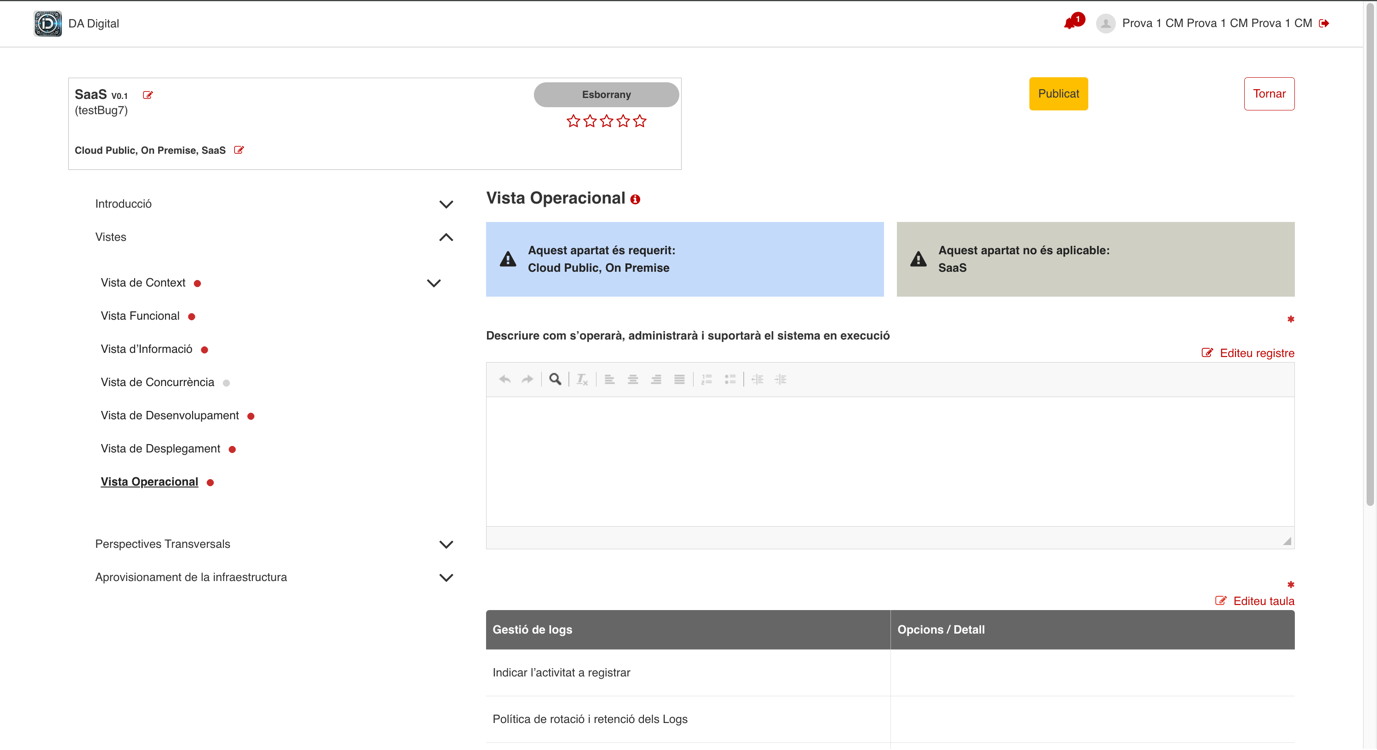Click the undo arrow in editor toolbar
1377x750 pixels.
click(504, 380)
